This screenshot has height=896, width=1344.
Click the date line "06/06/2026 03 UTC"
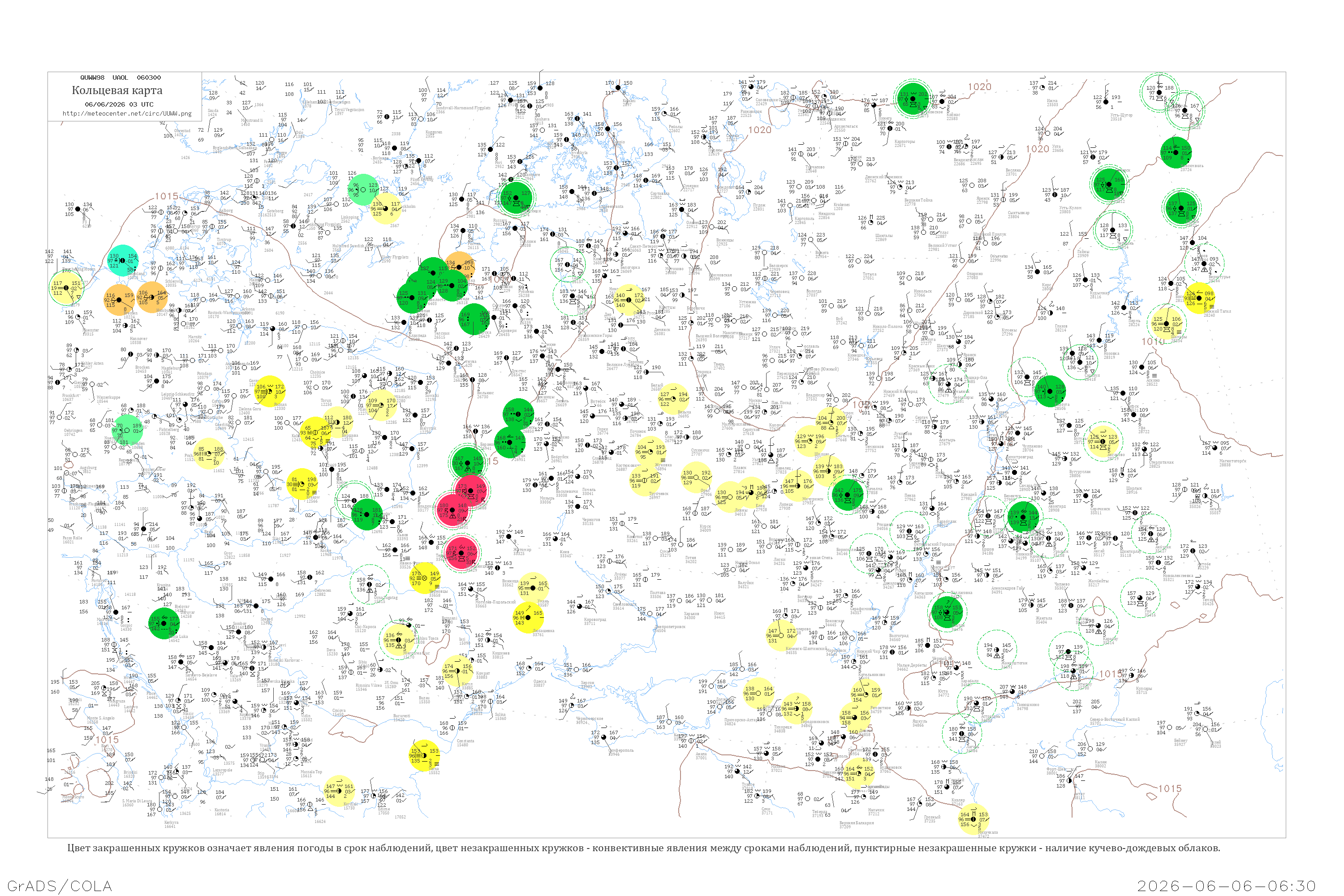(120, 104)
